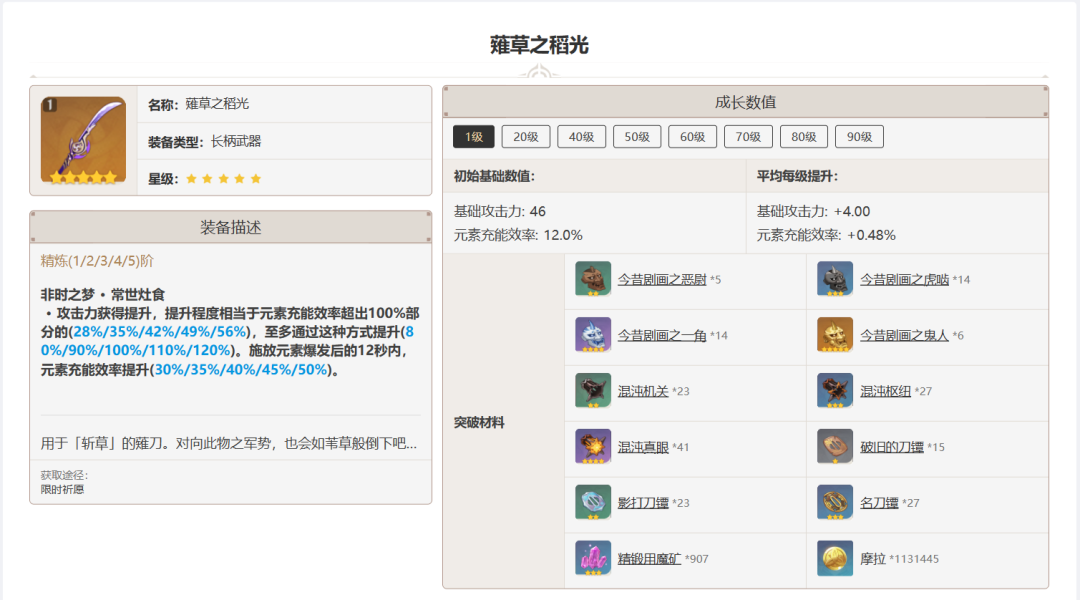1080x600 pixels.
Task: Click the 混沌机关 material icon
Action: click(x=593, y=391)
